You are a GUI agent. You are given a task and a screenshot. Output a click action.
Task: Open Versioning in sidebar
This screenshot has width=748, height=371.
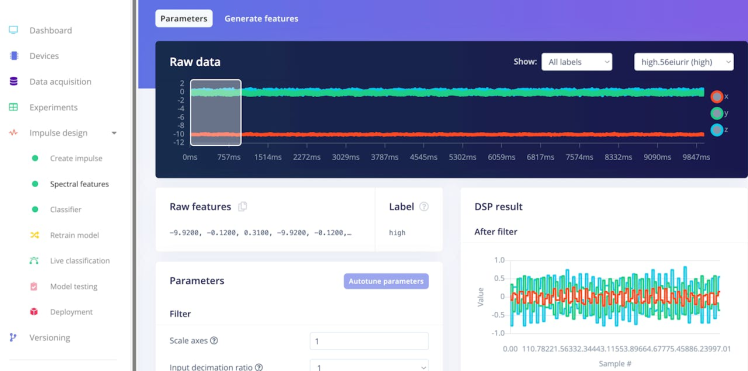(50, 338)
